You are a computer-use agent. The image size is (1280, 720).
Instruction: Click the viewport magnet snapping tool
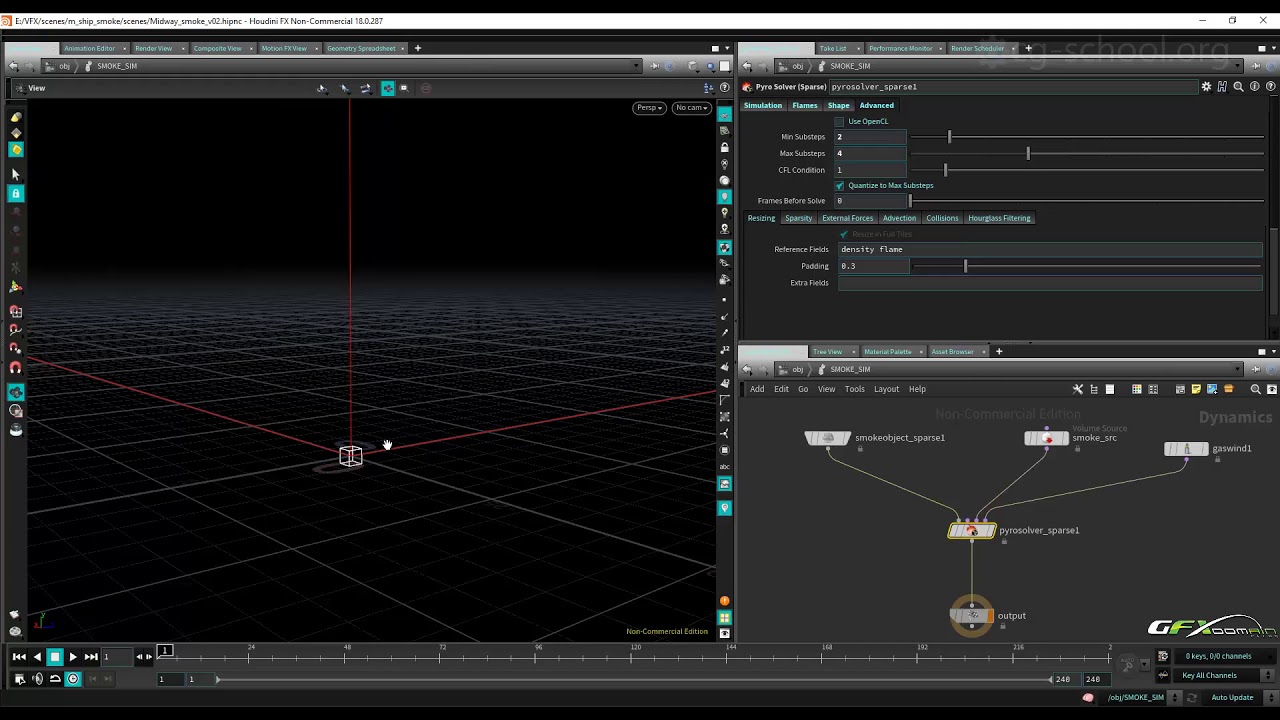click(15, 367)
